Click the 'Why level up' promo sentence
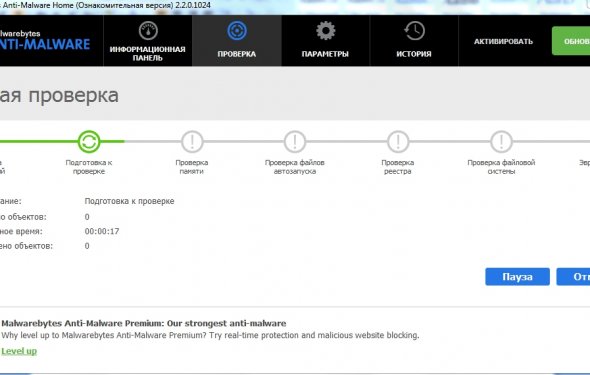 click(210, 335)
